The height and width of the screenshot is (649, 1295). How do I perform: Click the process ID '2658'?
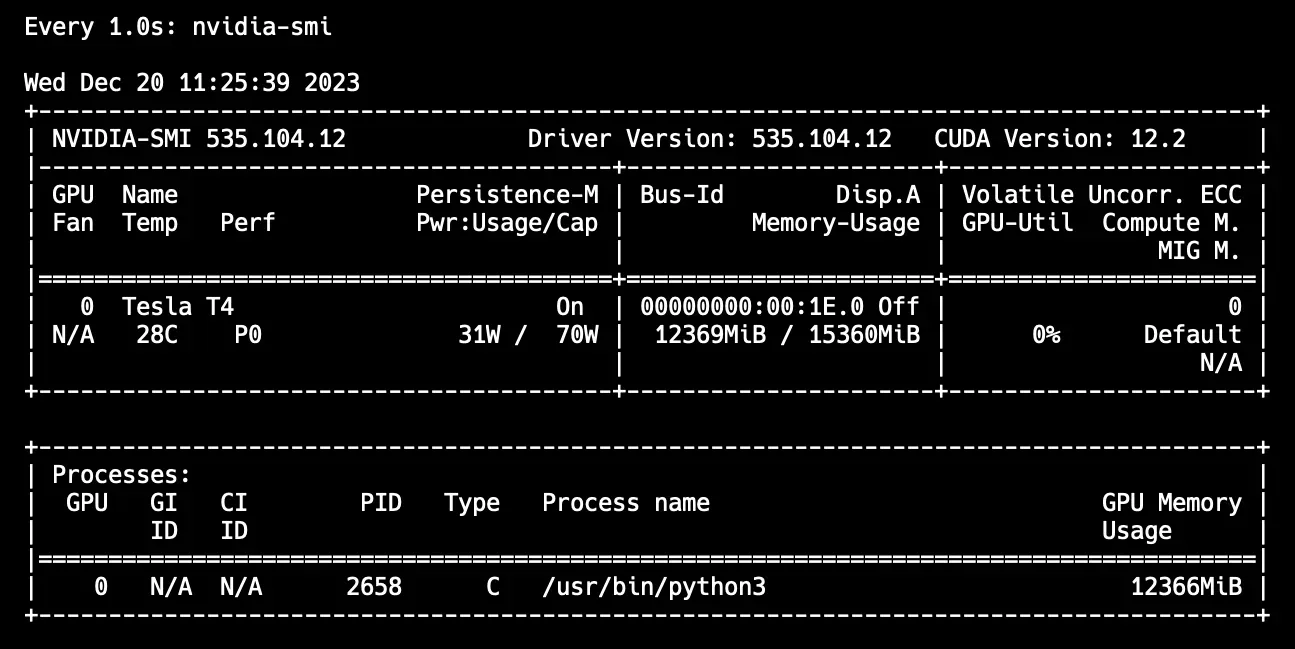(x=374, y=586)
